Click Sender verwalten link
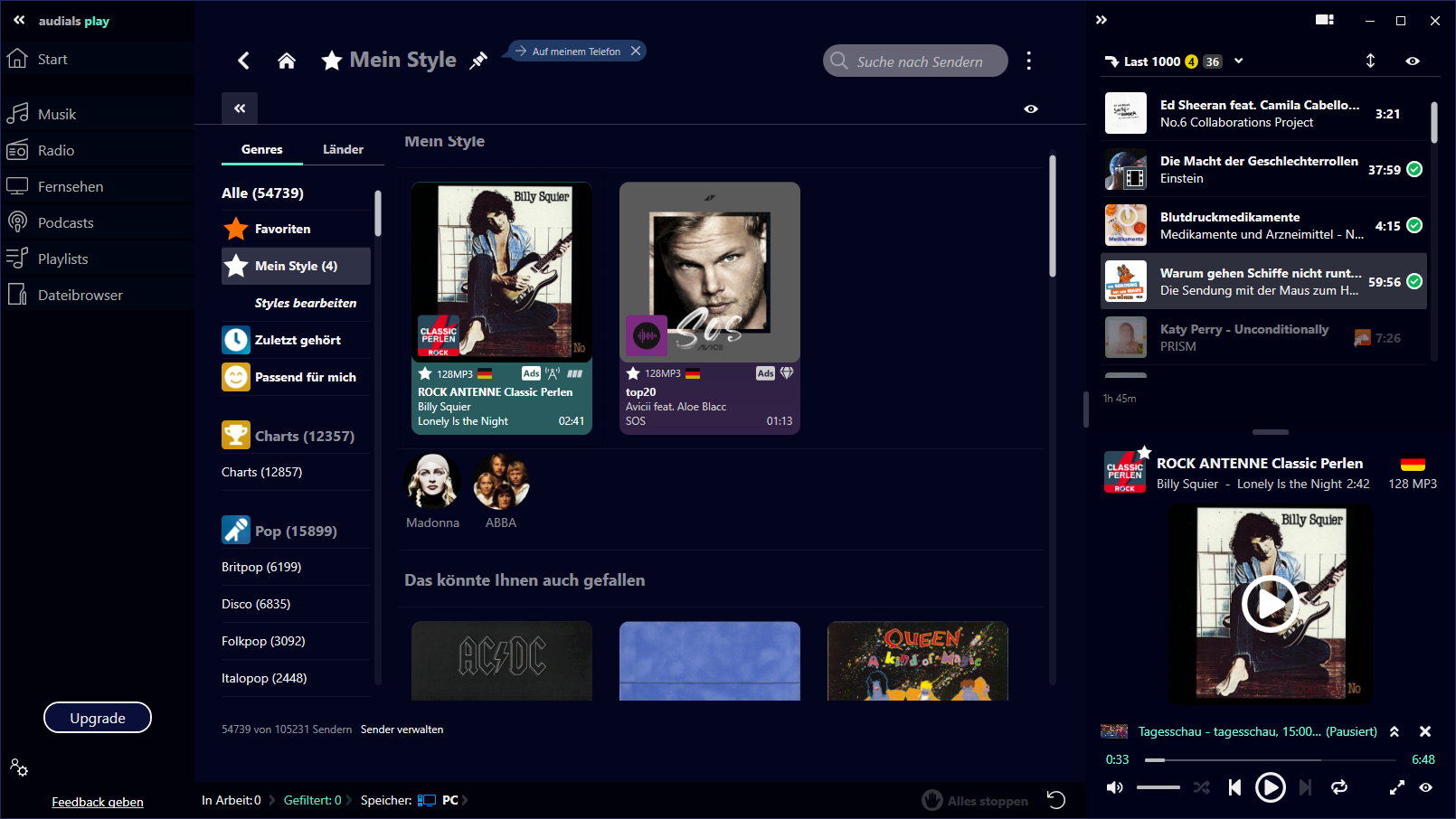The image size is (1456, 819). (x=402, y=730)
